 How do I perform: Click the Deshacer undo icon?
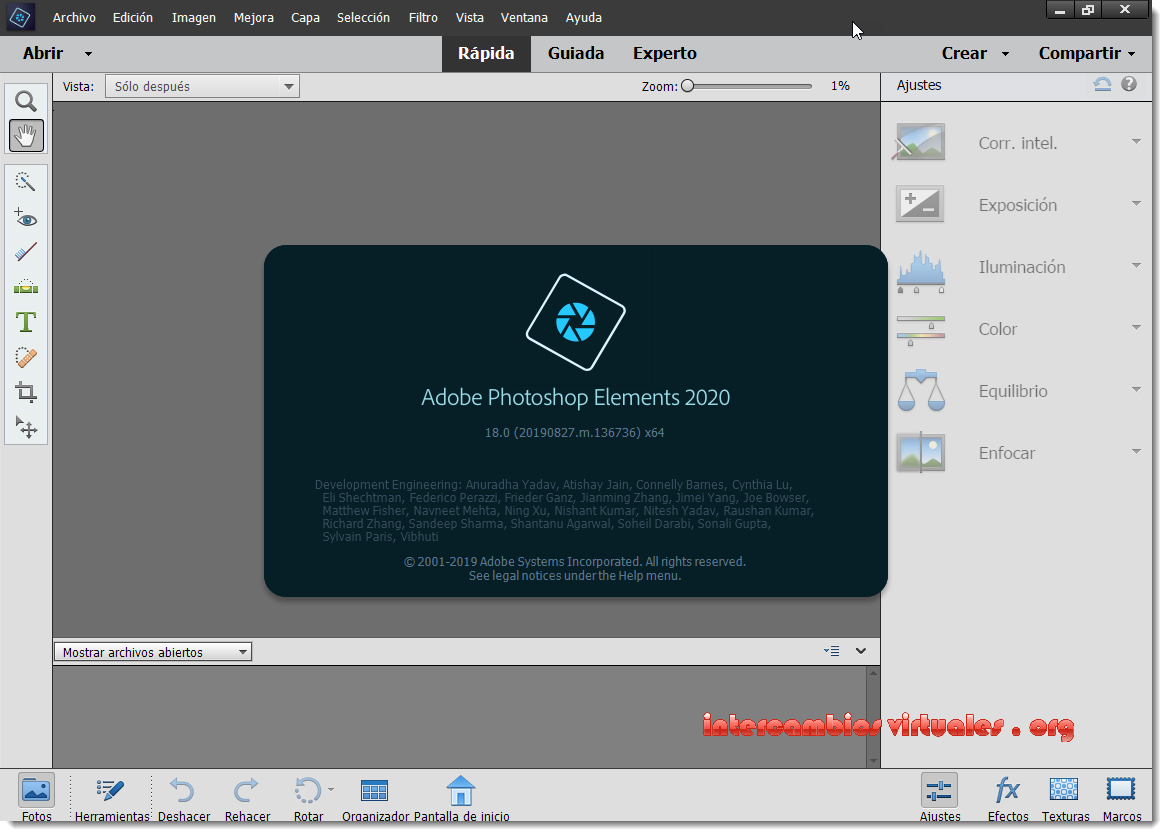[183, 791]
